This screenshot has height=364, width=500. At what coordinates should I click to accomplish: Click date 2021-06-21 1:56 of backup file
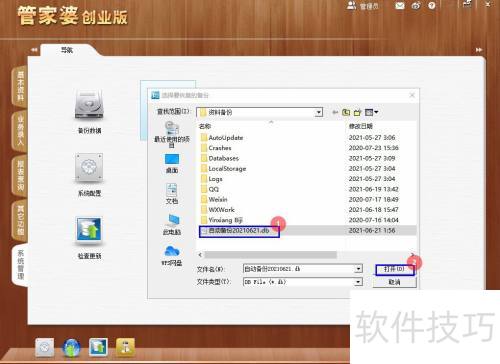pos(372,231)
